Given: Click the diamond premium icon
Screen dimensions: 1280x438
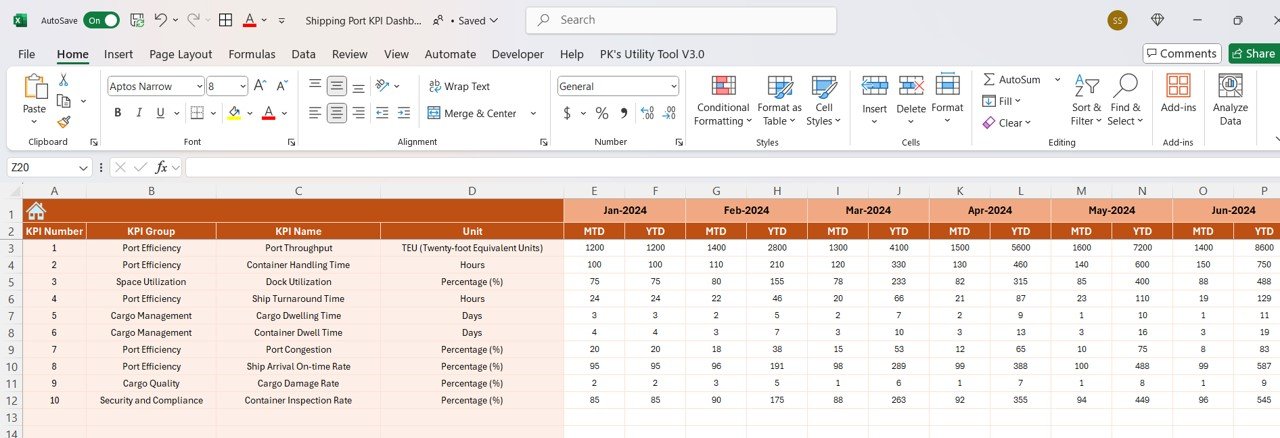Looking at the screenshot, I should (x=1158, y=20).
